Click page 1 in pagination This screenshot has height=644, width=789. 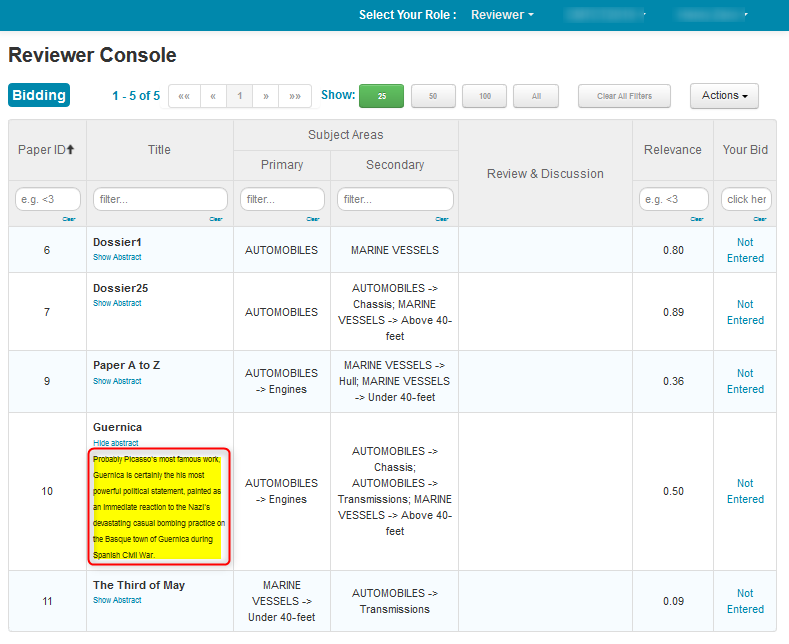239,96
